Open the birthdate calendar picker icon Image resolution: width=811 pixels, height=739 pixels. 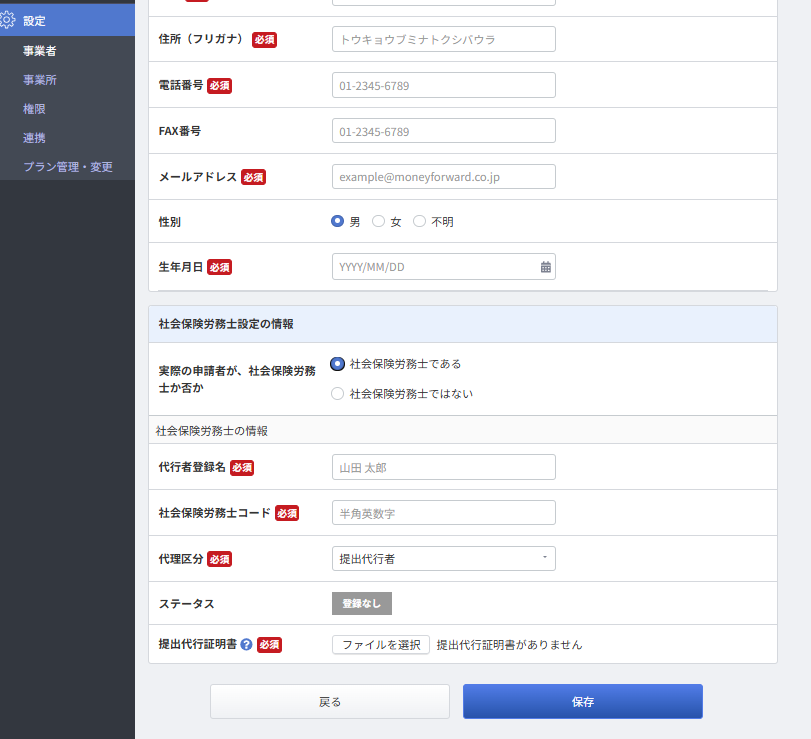(x=545, y=267)
